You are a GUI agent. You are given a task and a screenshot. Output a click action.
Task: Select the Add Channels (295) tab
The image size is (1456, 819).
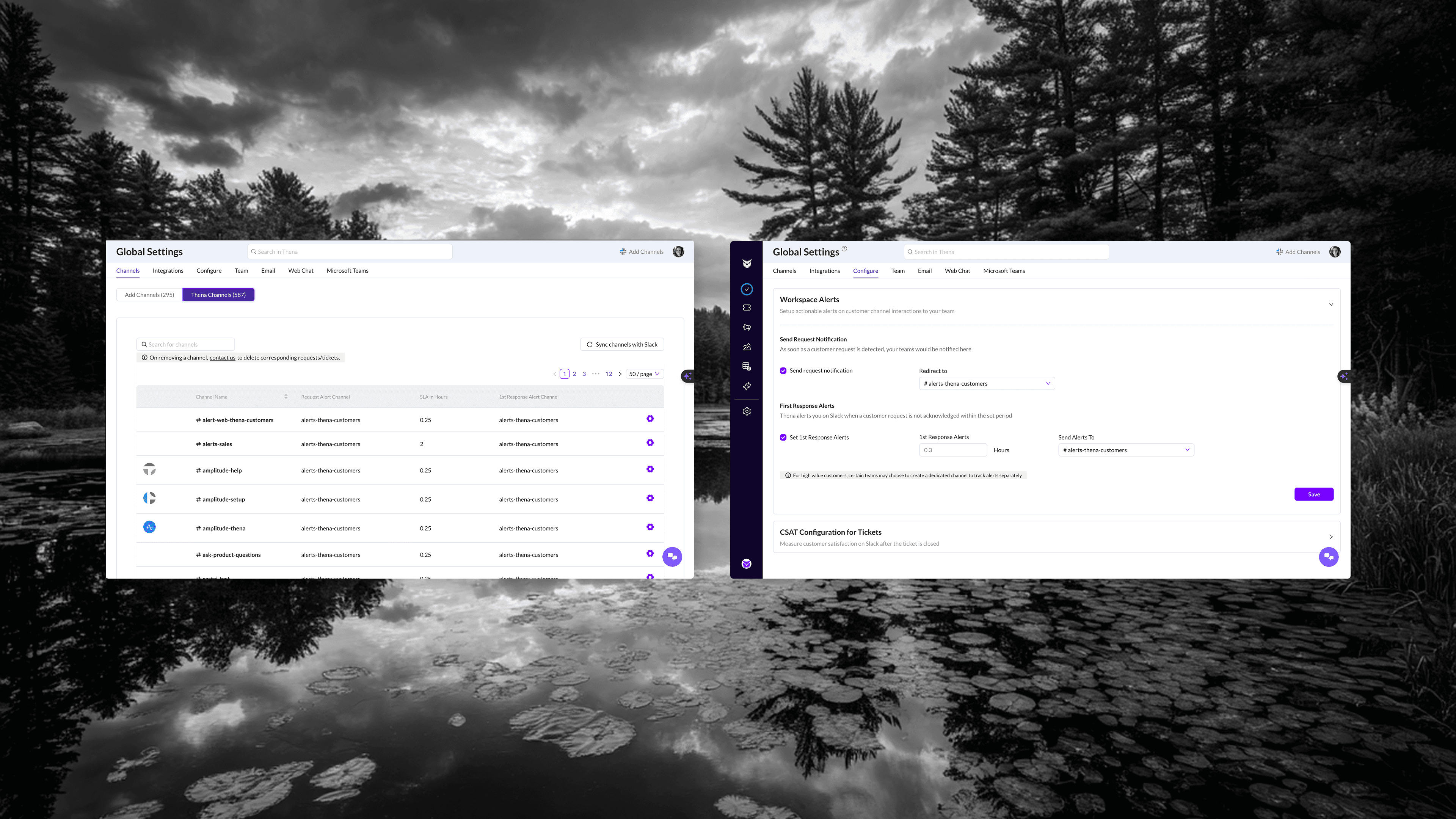tap(149, 295)
